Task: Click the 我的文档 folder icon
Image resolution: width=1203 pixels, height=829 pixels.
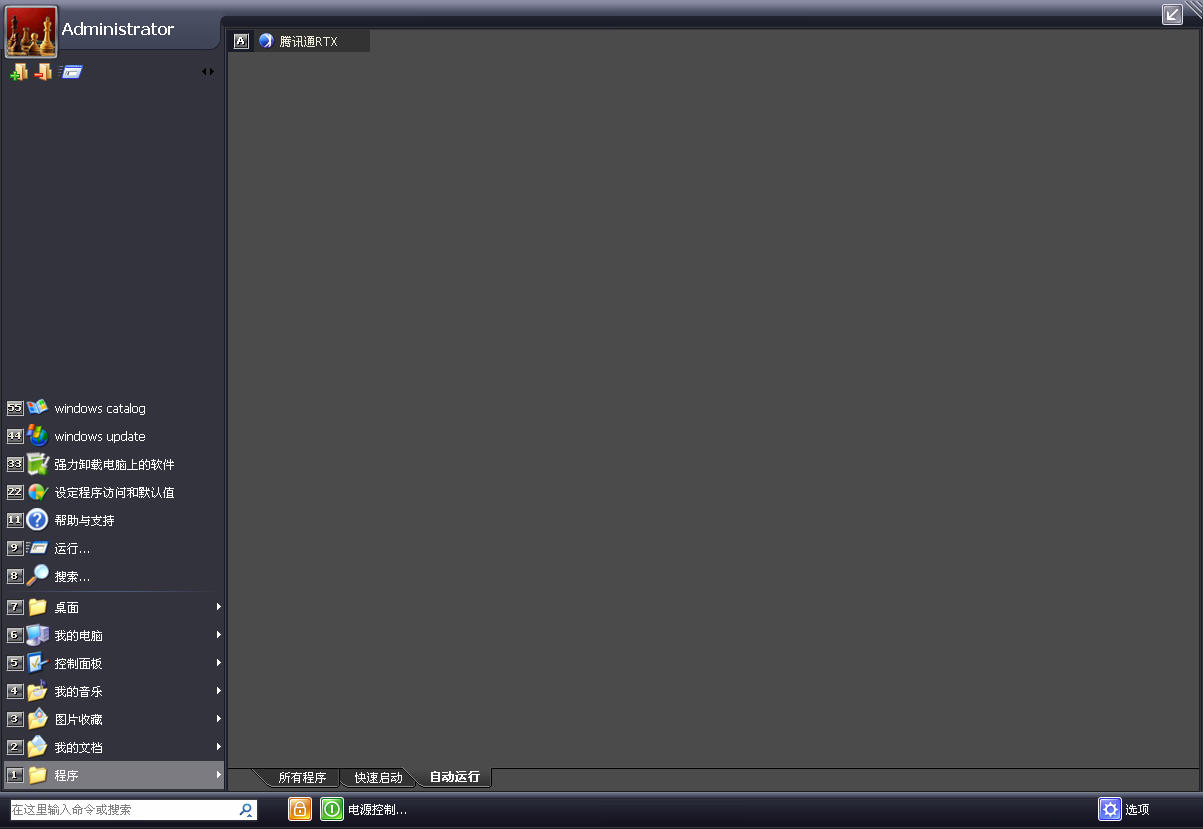Action: [x=37, y=747]
